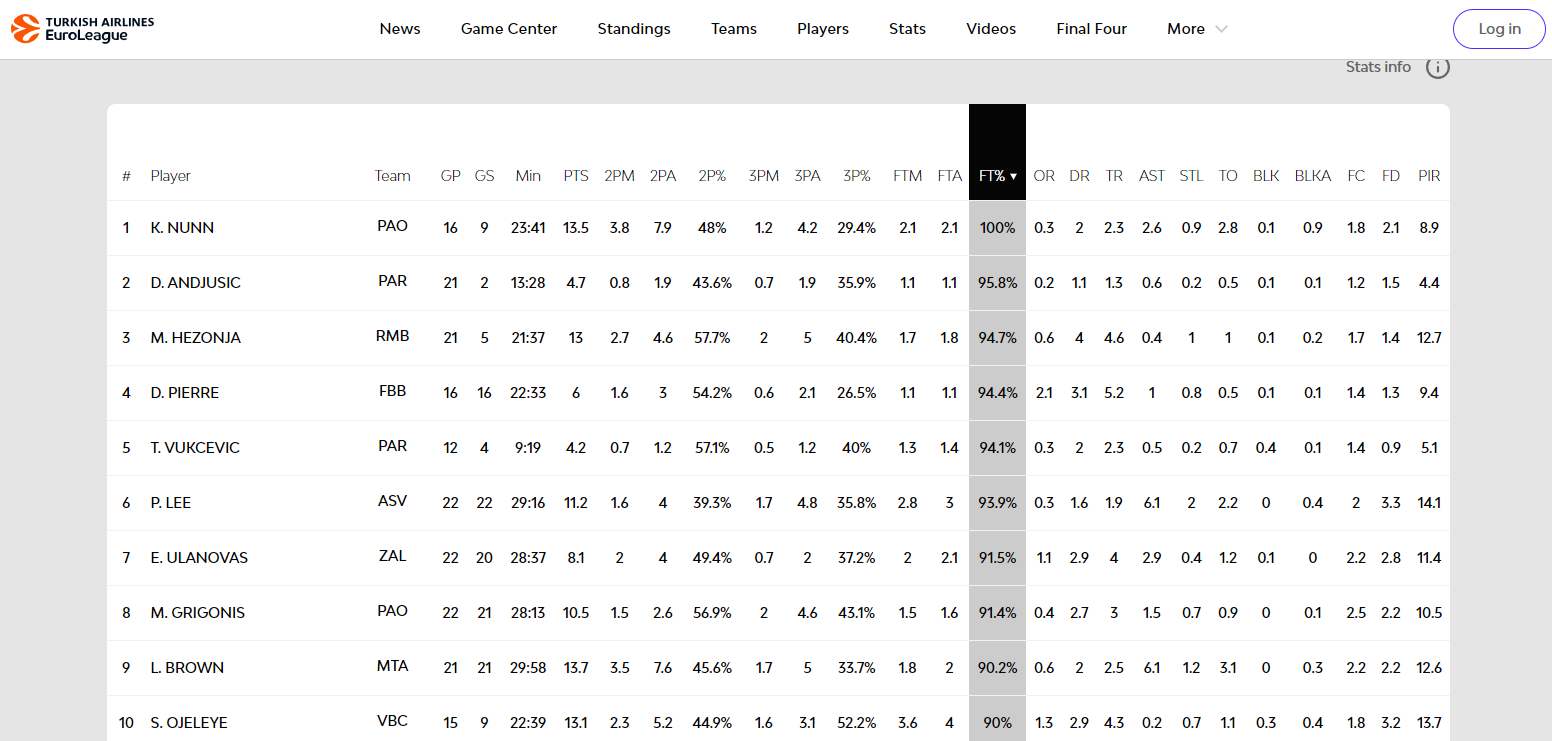This screenshot has height=741, width=1552.
Task: Sort by the FT% column header
Action: tap(996, 176)
